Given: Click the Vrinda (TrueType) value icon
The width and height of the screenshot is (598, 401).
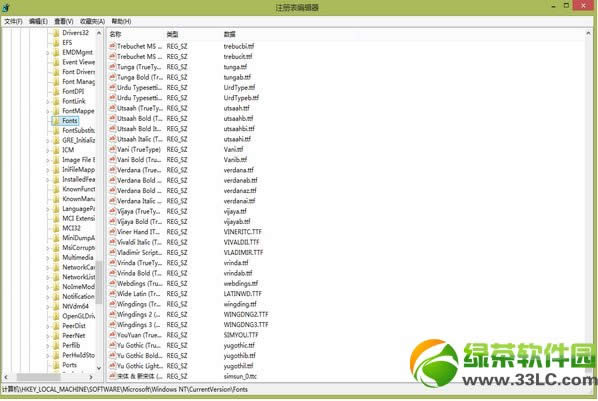Looking at the screenshot, I should click(113, 263).
